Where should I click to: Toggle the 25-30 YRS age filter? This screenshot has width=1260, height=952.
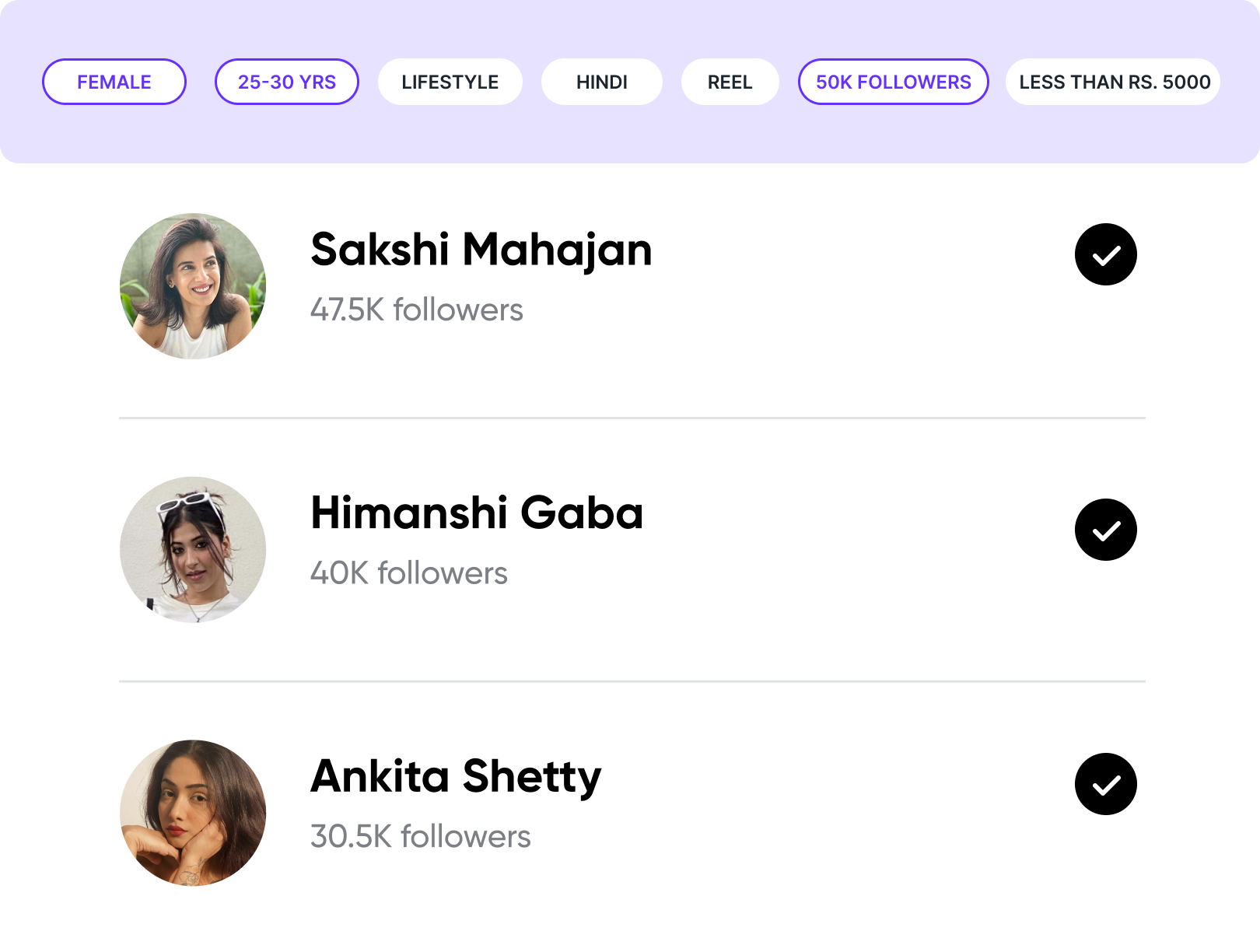pos(287,82)
